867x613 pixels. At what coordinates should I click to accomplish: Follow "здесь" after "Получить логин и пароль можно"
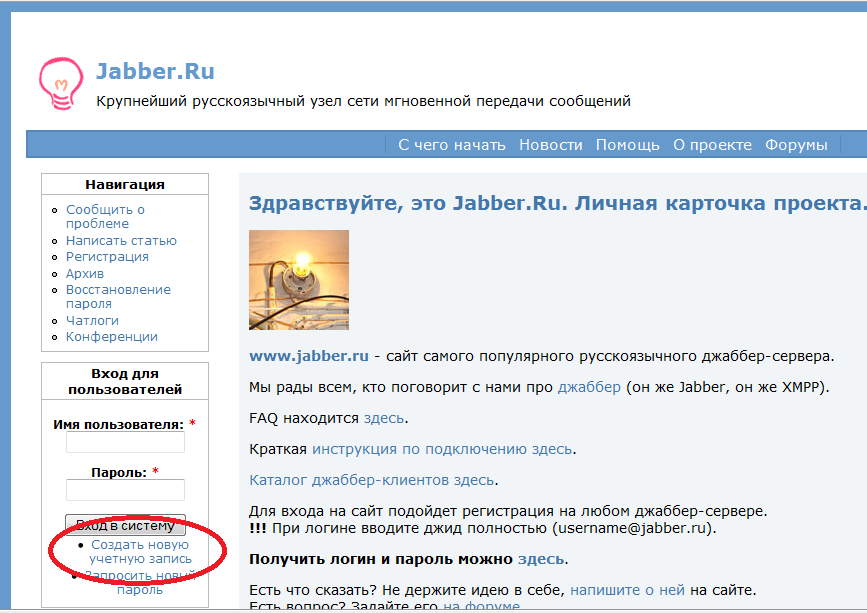(541, 559)
